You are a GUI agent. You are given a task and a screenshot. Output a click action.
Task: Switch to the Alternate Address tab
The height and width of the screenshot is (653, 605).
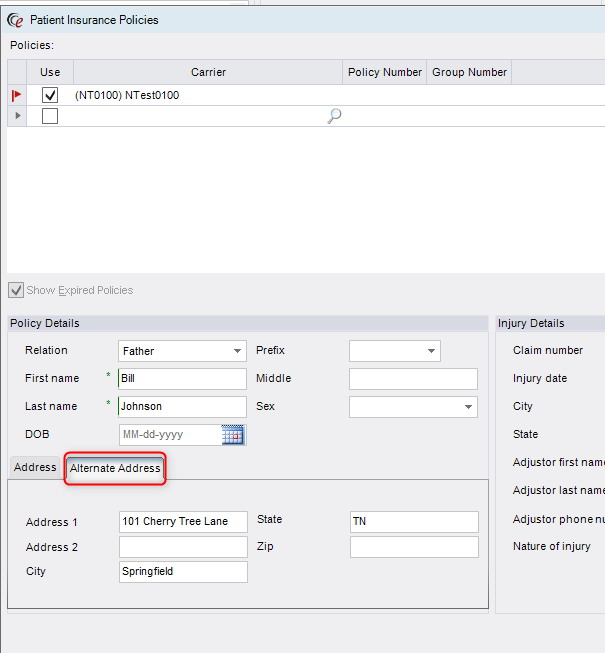tap(115, 468)
